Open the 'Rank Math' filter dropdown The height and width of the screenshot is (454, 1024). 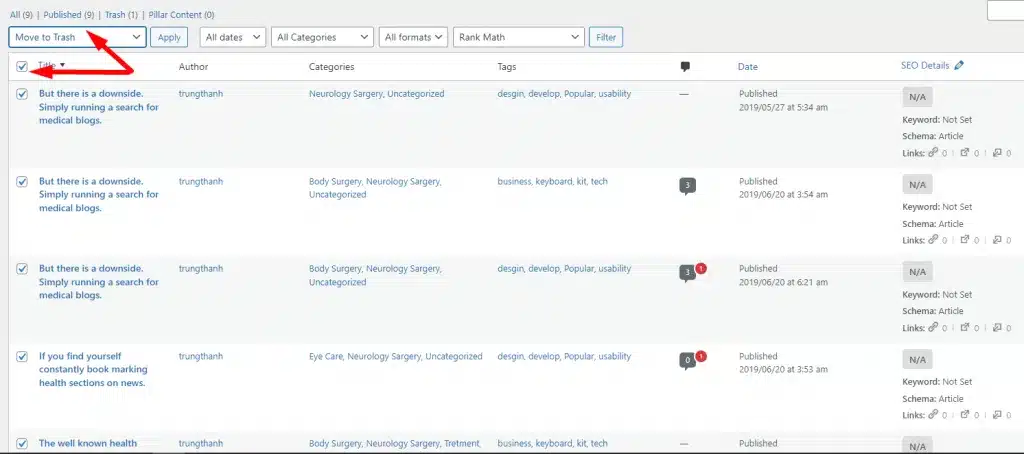point(519,37)
